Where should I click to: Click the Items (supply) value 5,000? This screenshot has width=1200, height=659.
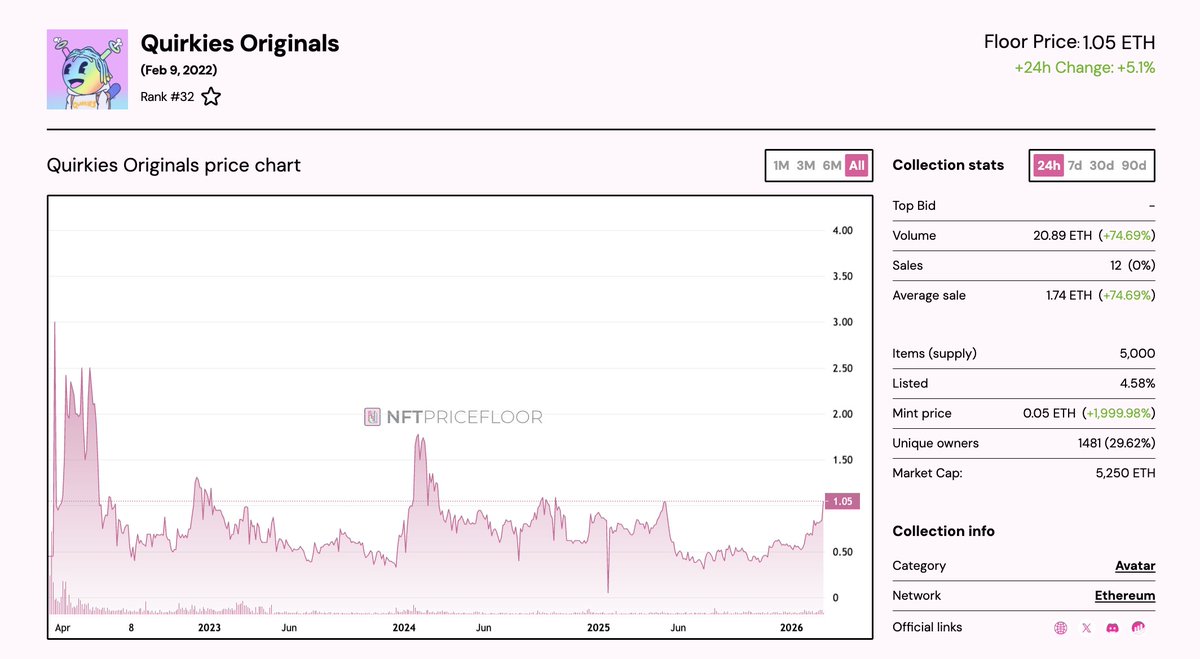1138,354
